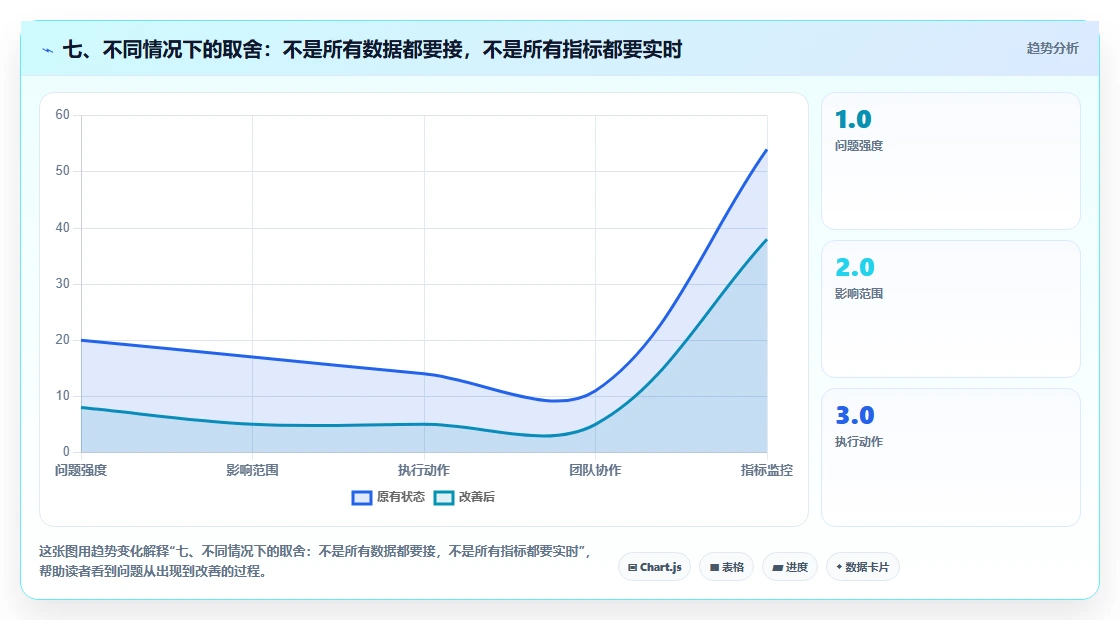Image resolution: width=1120 pixels, height=620 pixels.
Task: Click the icon inside the 表格 tag
Action: (714, 568)
